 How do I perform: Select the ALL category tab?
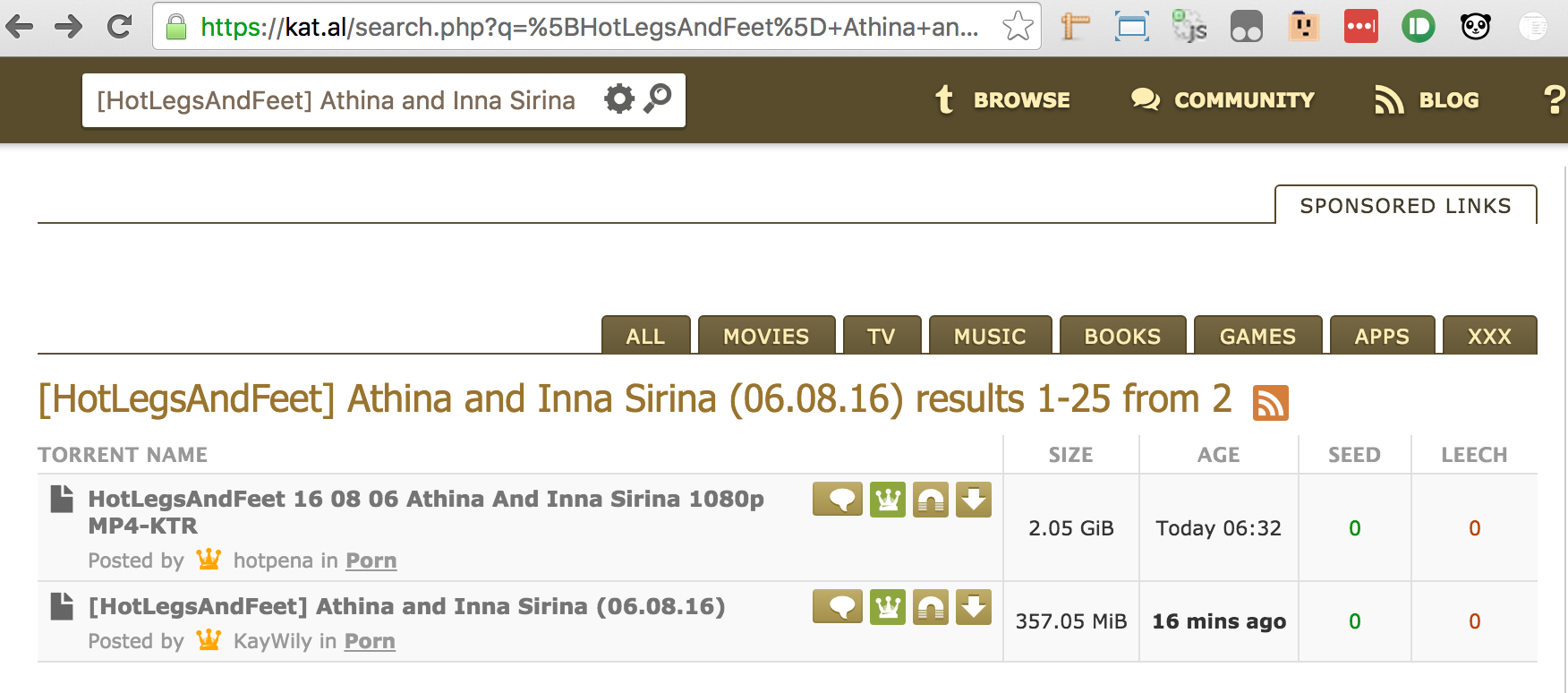pyautogui.click(x=645, y=336)
